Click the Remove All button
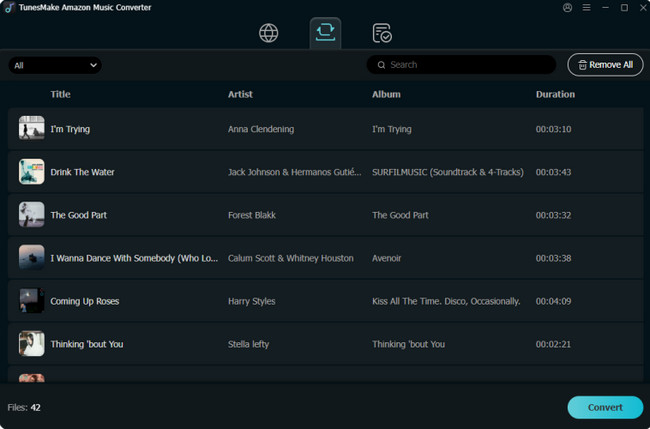The width and height of the screenshot is (650, 429). (605, 65)
